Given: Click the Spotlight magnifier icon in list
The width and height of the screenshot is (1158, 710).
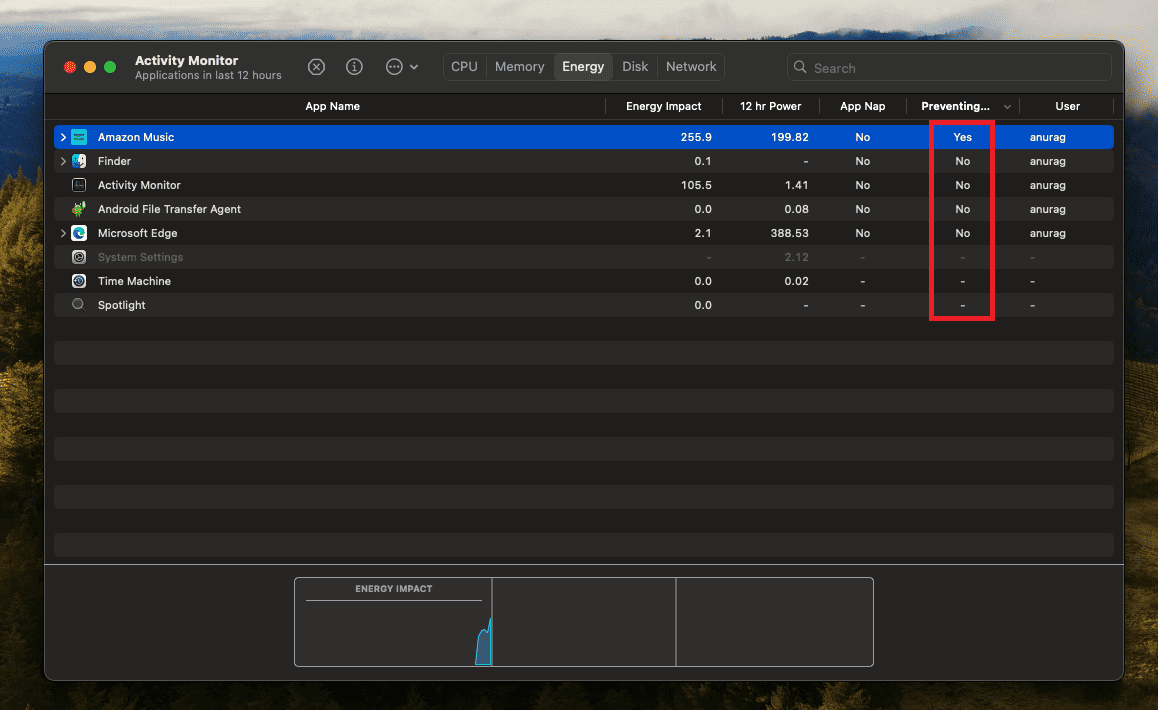Looking at the screenshot, I should [x=78, y=304].
